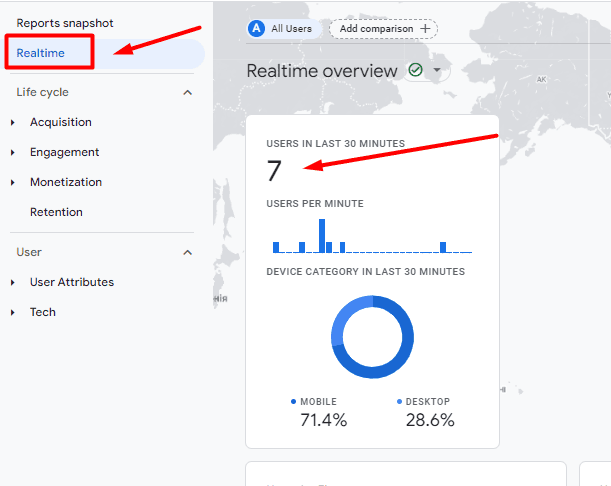
Task: Click Add comparison button
Action: 383,29
